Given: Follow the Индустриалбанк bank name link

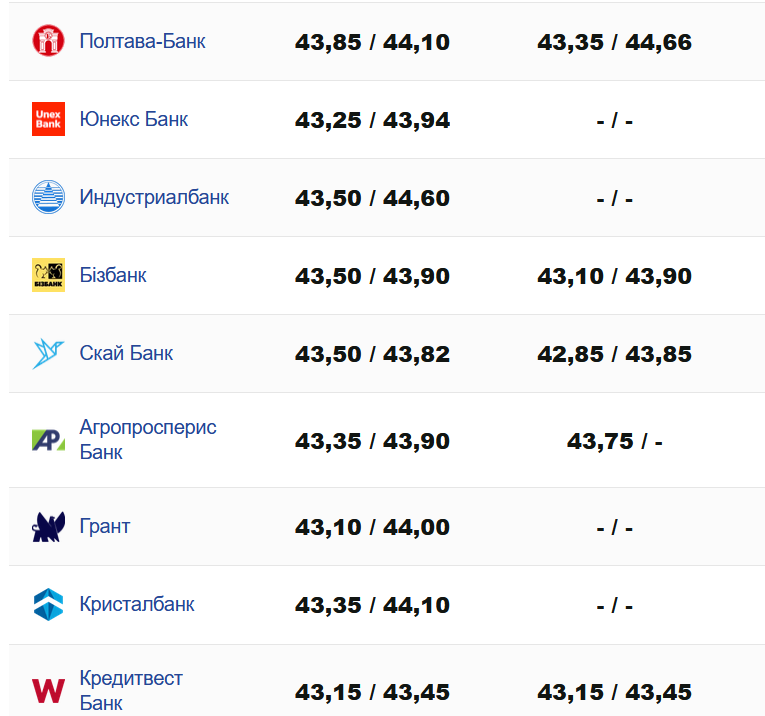Looking at the screenshot, I should point(154,198).
